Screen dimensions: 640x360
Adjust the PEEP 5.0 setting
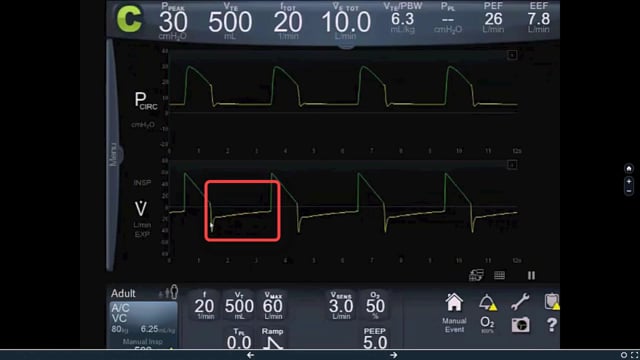point(375,338)
